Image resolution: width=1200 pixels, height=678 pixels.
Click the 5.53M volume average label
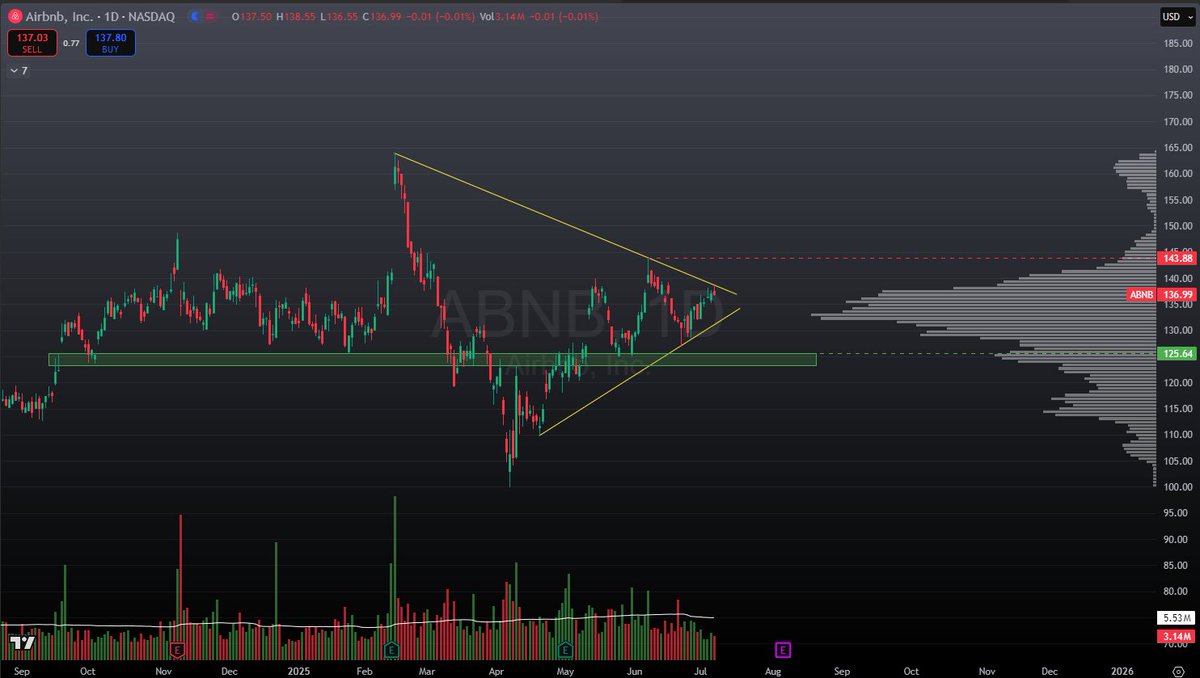point(1175,619)
